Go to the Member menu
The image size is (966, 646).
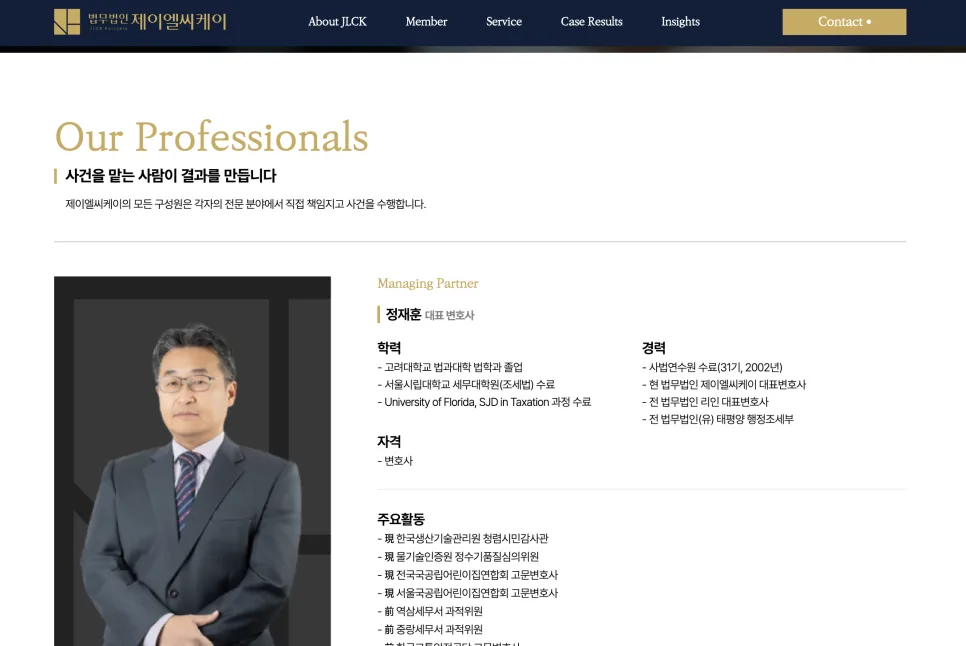pyautogui.click(x=426, y=22)
